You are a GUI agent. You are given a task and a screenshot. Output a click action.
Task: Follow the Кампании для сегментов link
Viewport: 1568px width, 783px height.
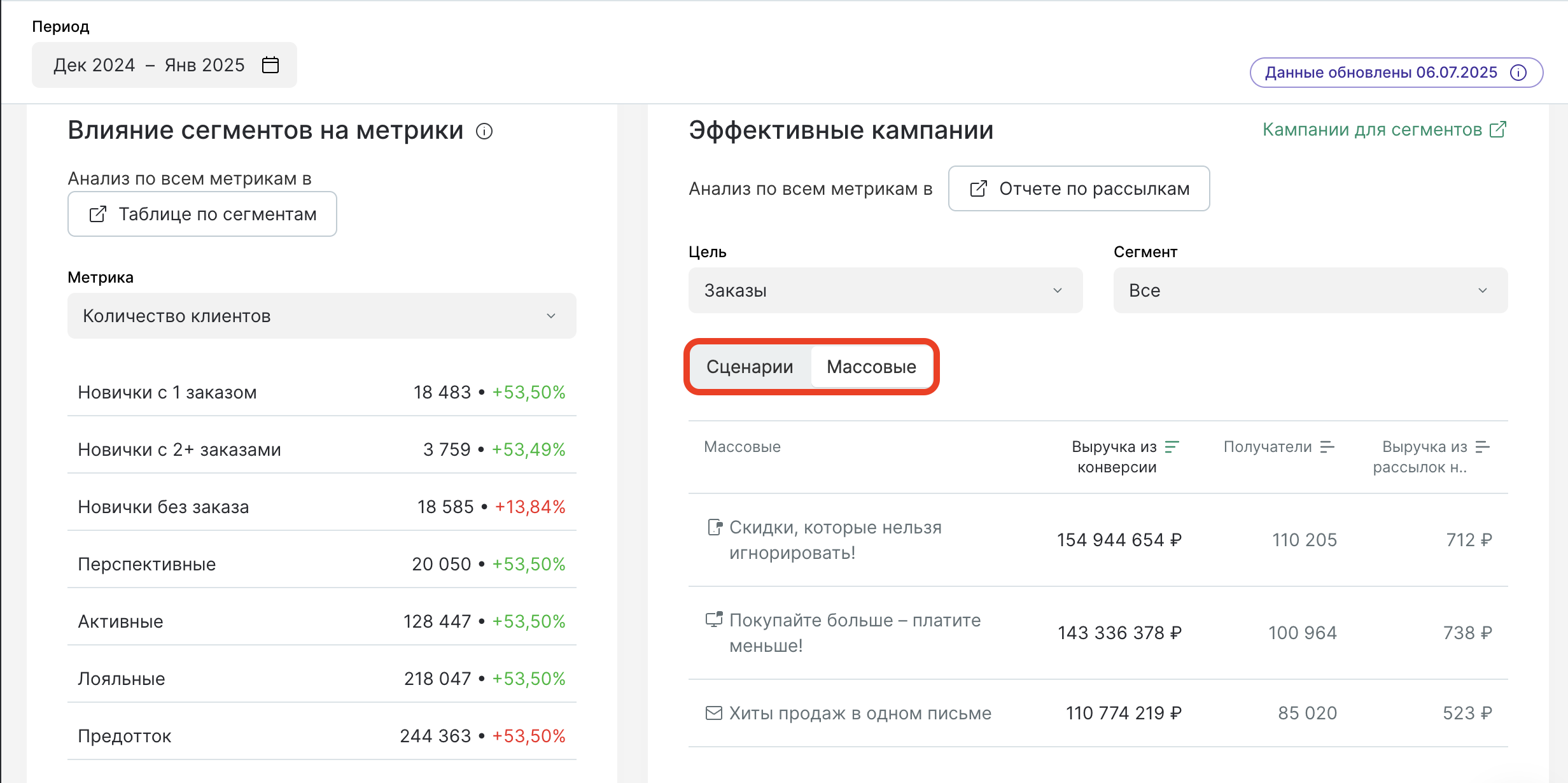[x=1384, y=129]
